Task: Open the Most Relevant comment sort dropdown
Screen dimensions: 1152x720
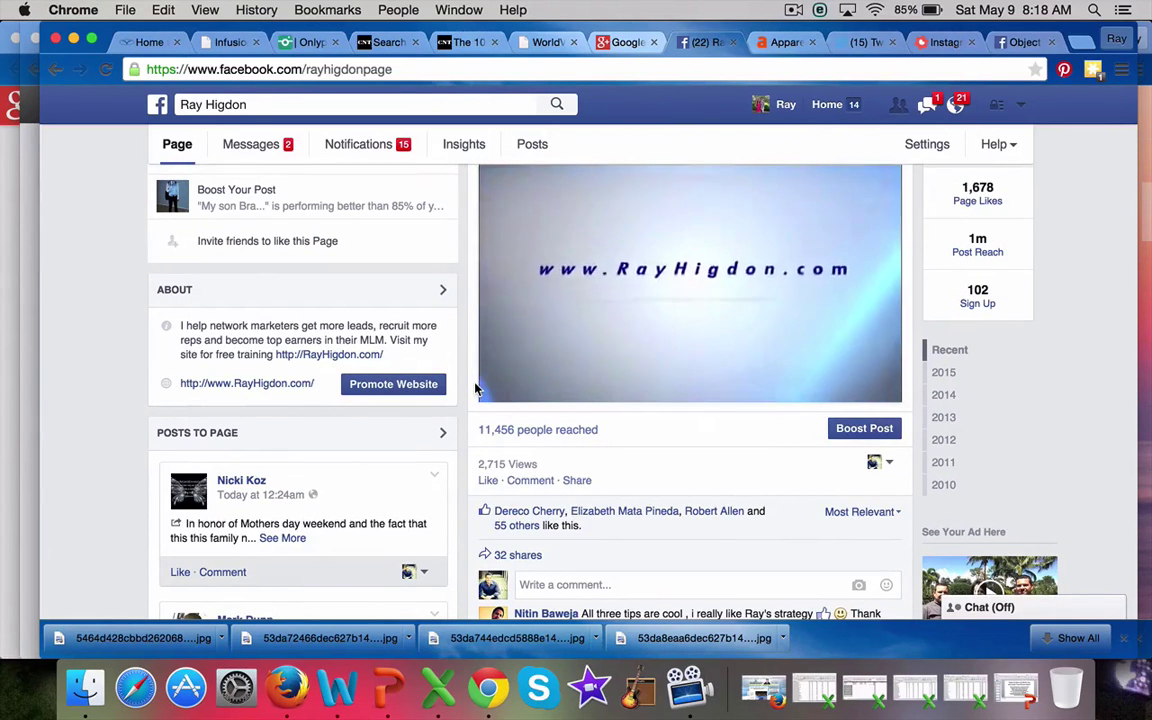Action: [x=862, y=511]
